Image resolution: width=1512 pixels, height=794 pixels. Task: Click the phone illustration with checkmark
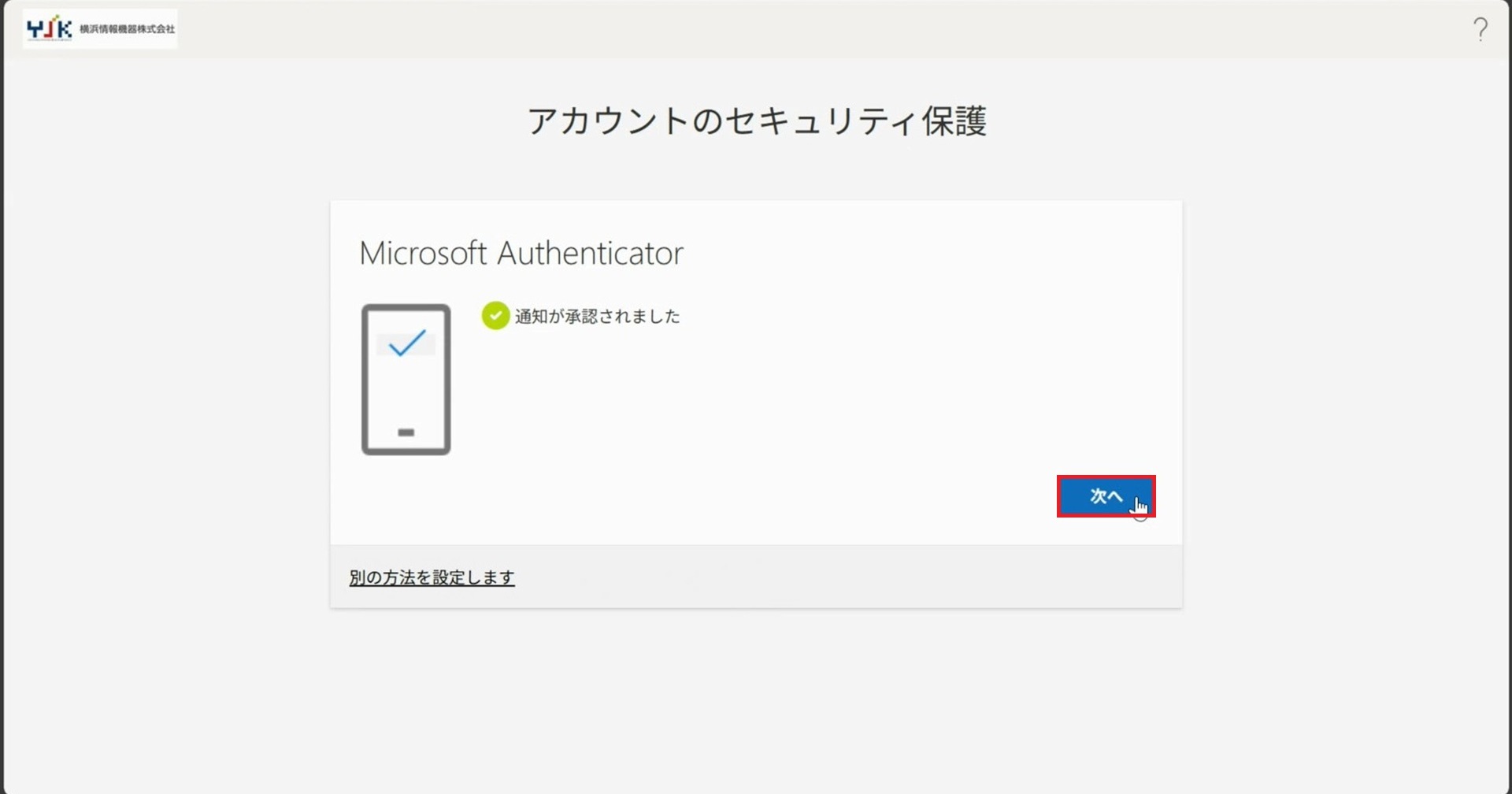click(406, 380)
